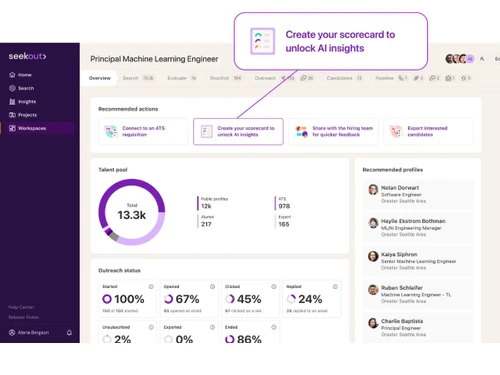The width and height of the screenshot is (500, 375).
Task: Open Insights in the sidebar
Action: 22,101
